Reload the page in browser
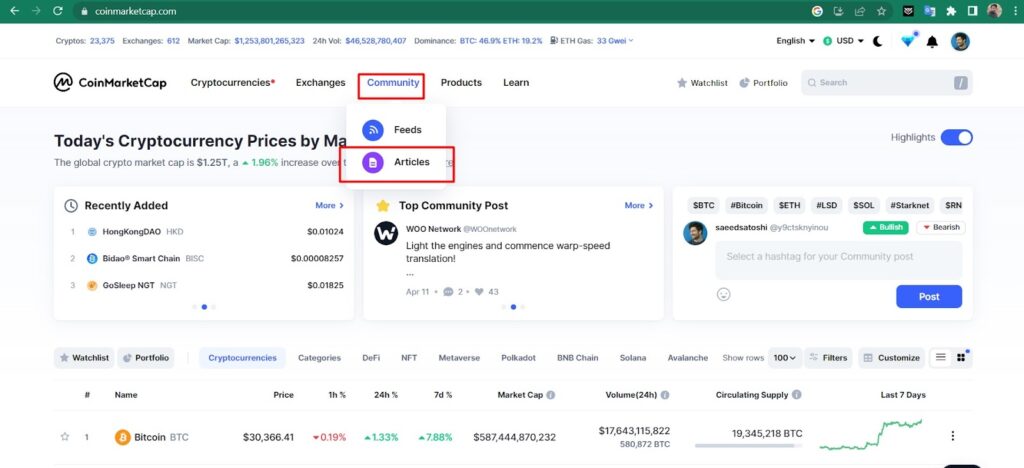This screenshot has width=1024, height=468. [x=57, y=11]
